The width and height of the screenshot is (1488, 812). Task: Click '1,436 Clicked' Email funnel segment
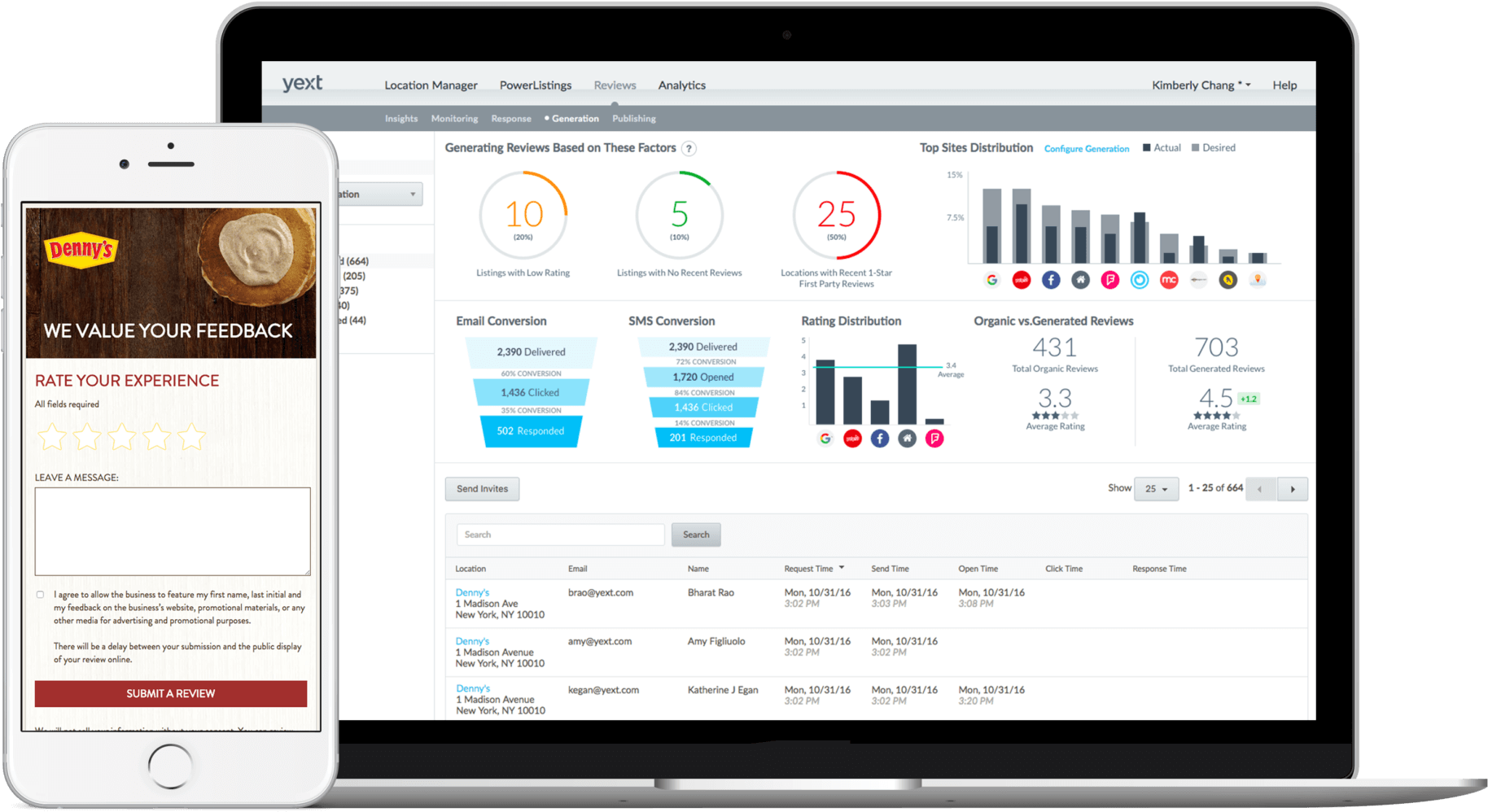click(530, 392)
